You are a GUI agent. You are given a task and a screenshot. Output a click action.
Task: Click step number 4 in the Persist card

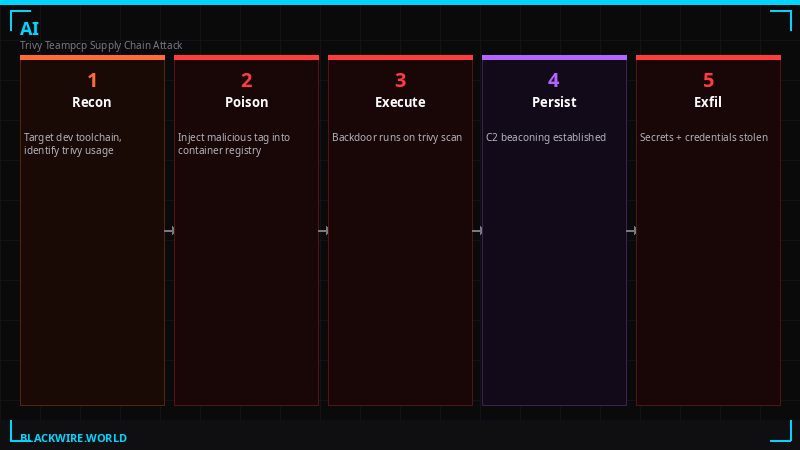(x=554, y=80)
